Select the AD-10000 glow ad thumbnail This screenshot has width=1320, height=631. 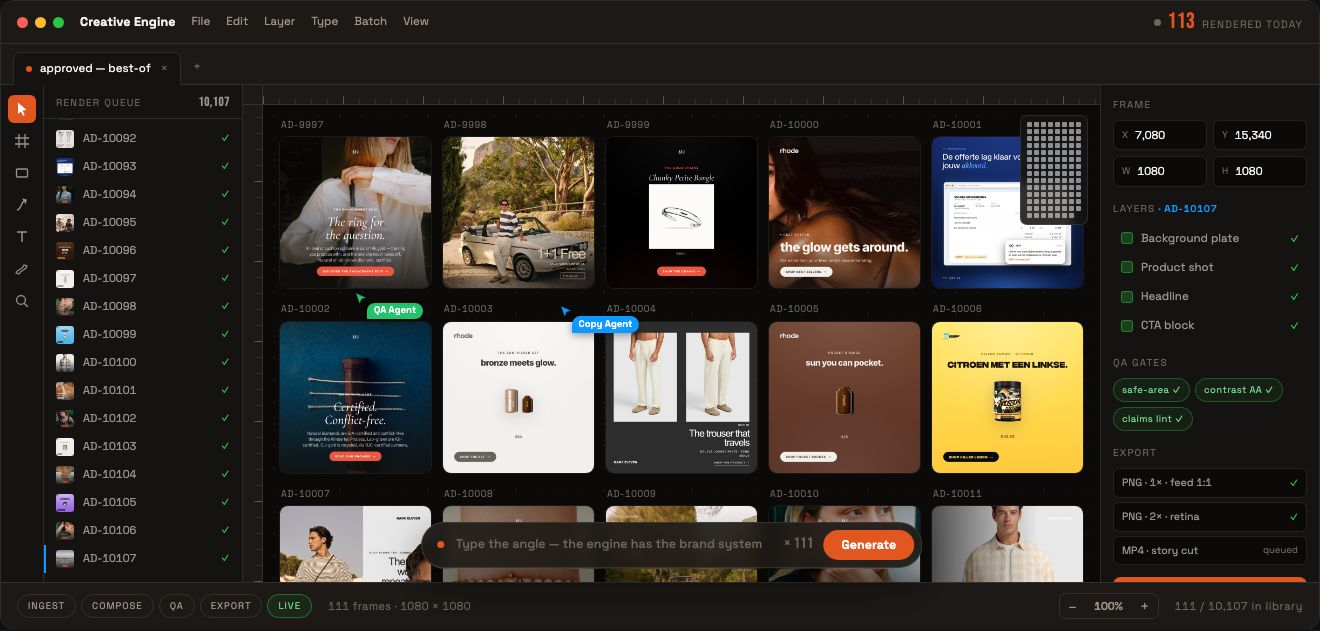point(844,212)
